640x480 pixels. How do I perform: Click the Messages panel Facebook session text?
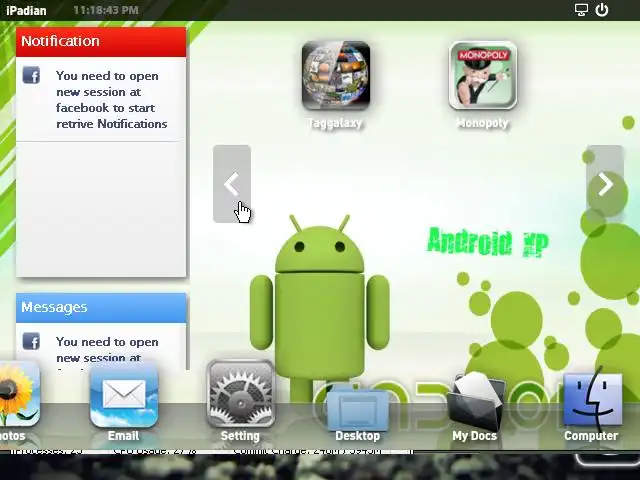pyautogui.click(x=107, y=350)
